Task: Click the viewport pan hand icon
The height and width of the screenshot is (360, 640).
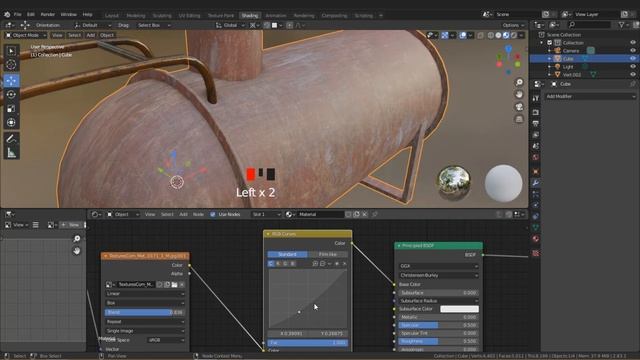Action: [519, 94]
